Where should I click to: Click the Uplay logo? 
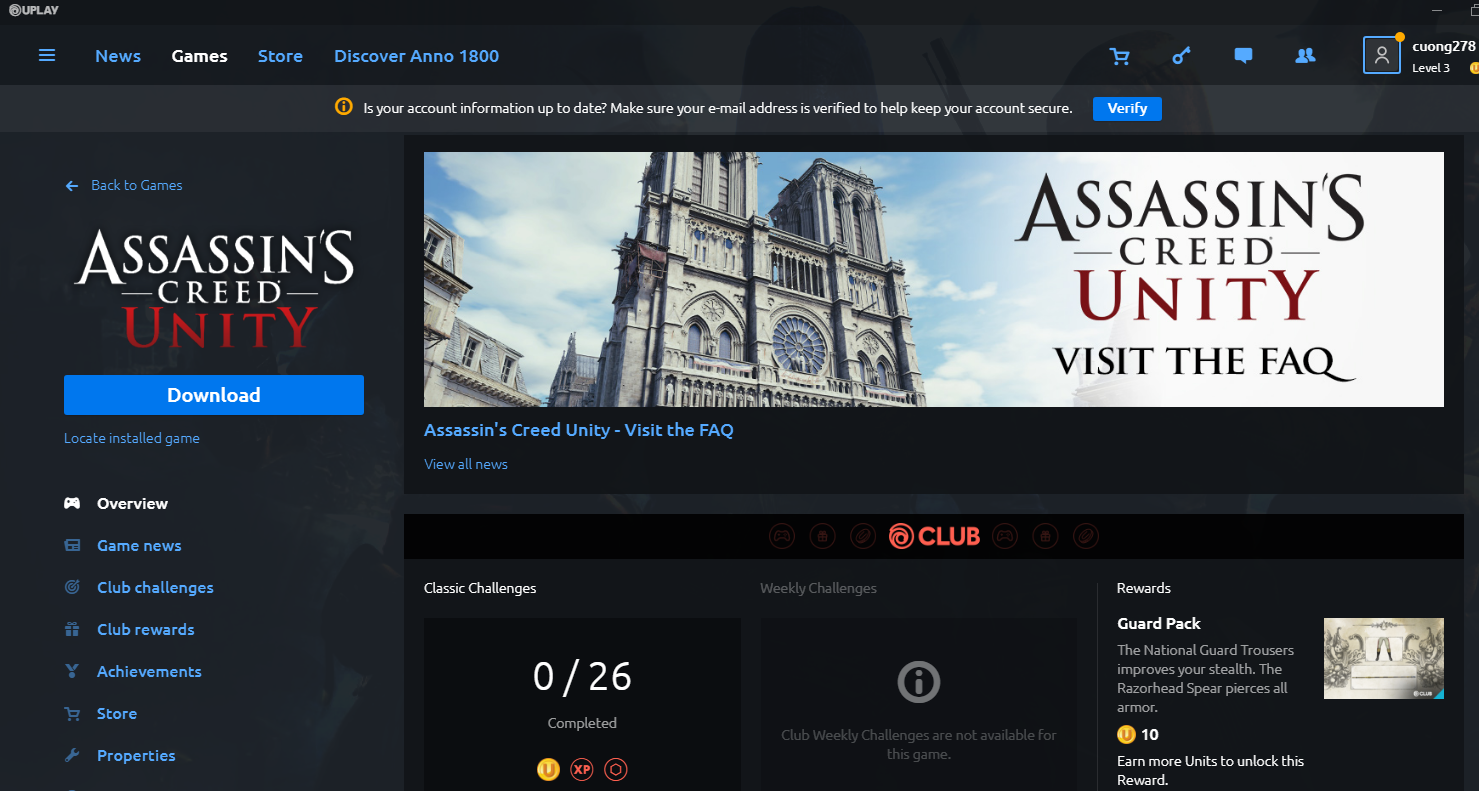[x=34, y=9]
